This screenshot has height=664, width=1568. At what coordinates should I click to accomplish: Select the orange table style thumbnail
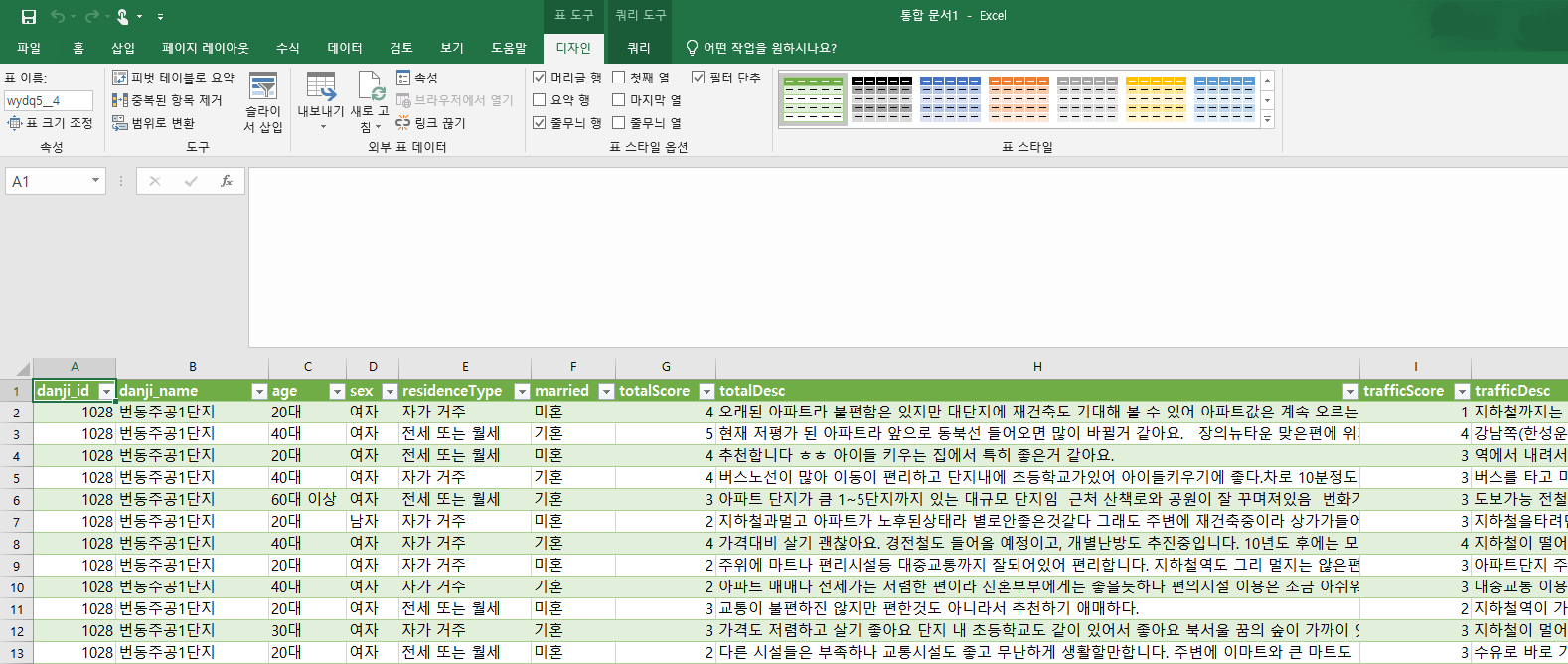[x=1019, y=98]
